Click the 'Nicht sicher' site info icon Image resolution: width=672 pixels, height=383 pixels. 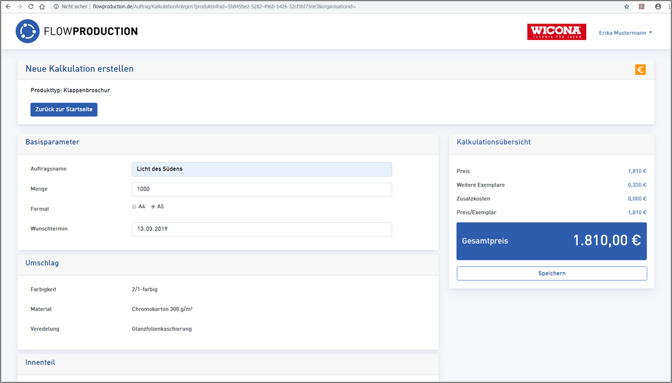tap(56, 6)
